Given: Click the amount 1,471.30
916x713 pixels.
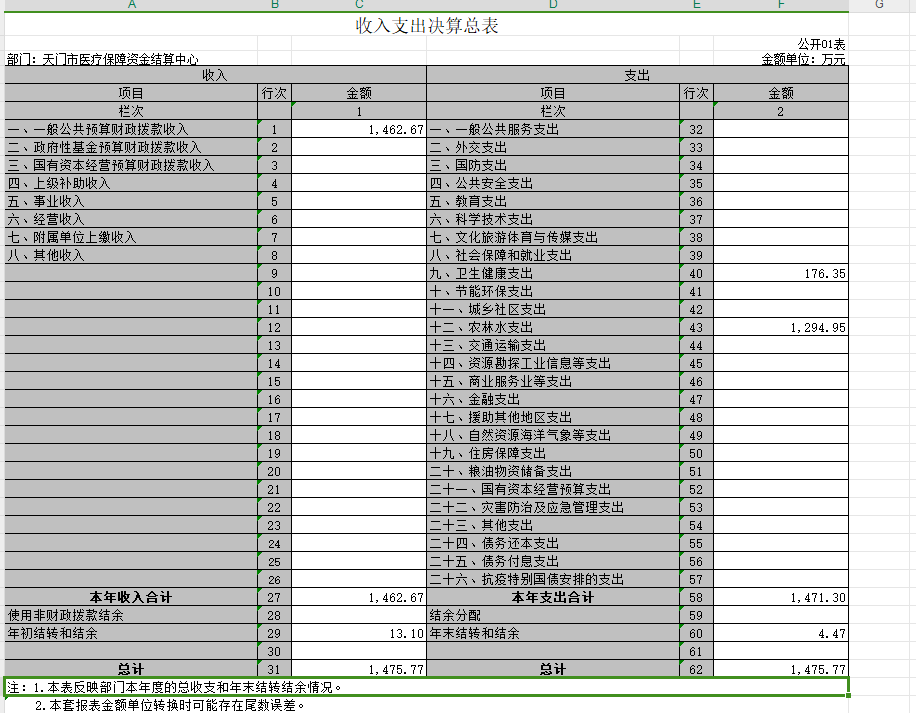Looking at the screenshot, I should (780, 597).
